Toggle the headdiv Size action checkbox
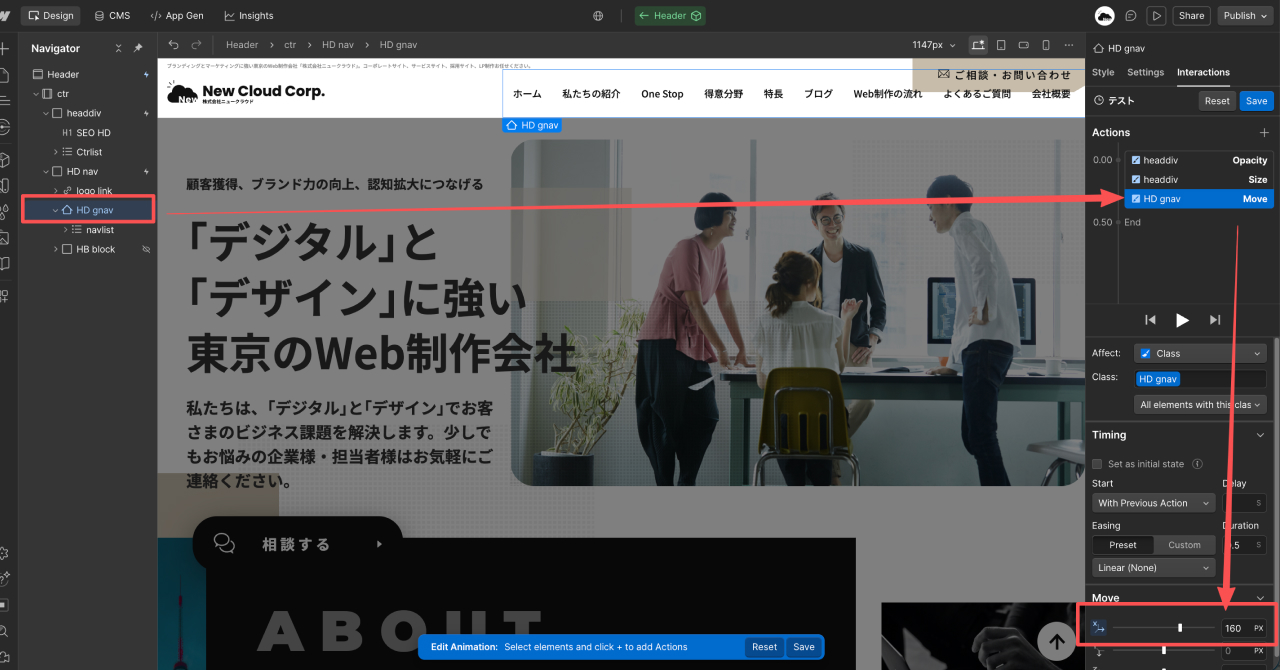 (x=1135, y=179)
